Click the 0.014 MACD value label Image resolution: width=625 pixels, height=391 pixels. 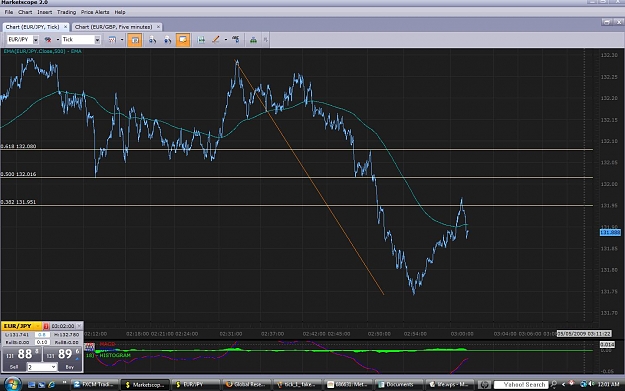607,344
